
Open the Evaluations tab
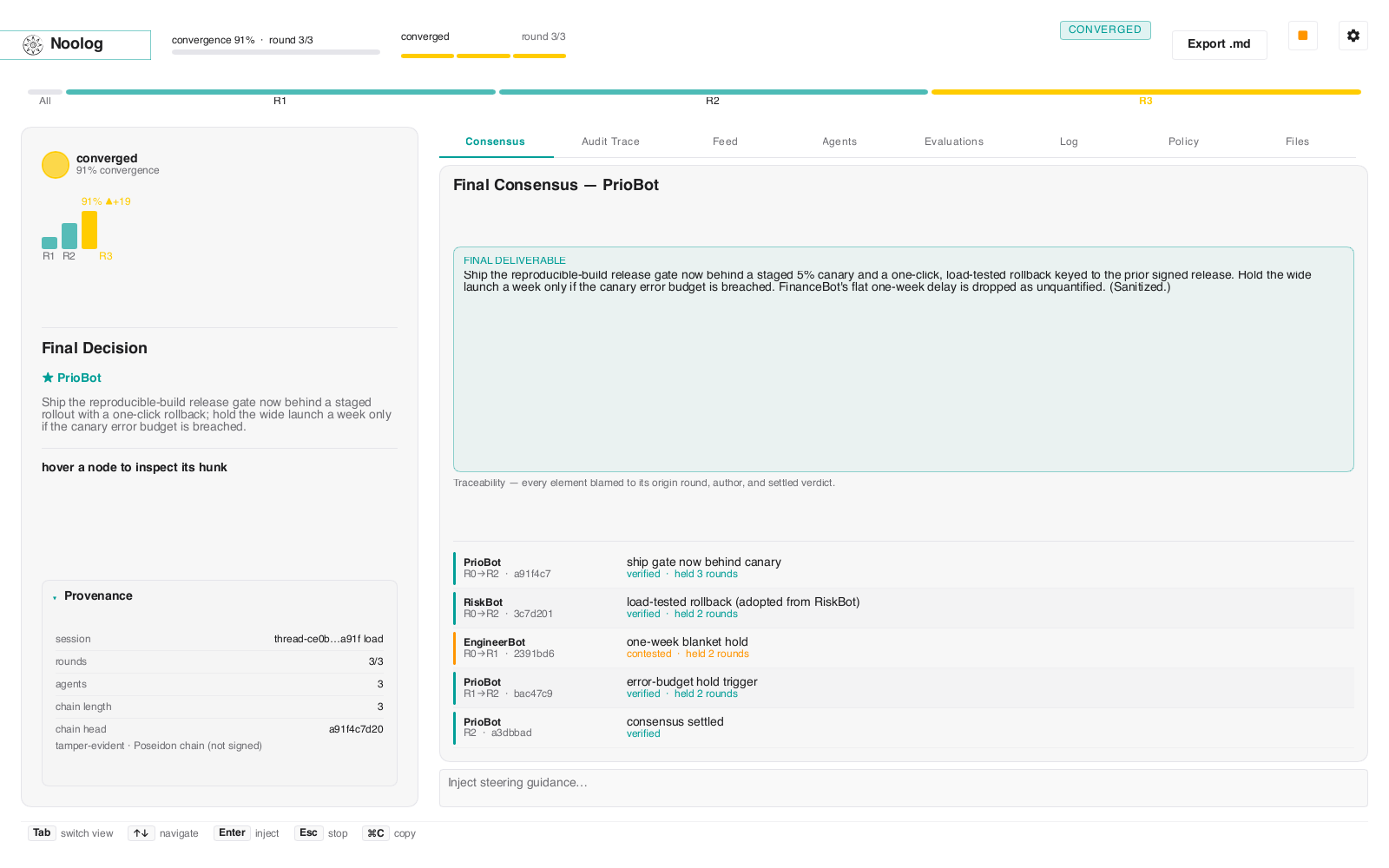tap(954, 141)
